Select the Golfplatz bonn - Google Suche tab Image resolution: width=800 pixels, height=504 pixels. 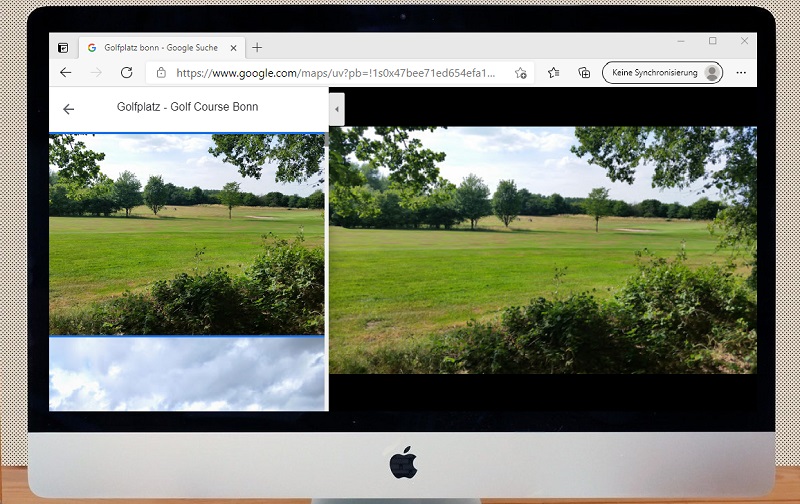pyautogui.click(x=162, y=48)
